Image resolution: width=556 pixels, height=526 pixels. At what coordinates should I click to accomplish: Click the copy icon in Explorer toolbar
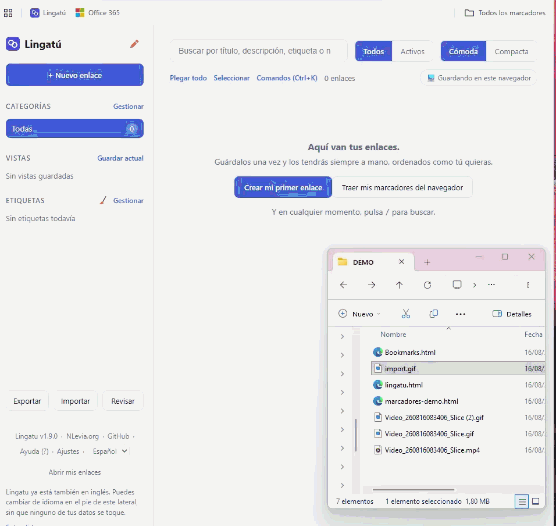433,314
